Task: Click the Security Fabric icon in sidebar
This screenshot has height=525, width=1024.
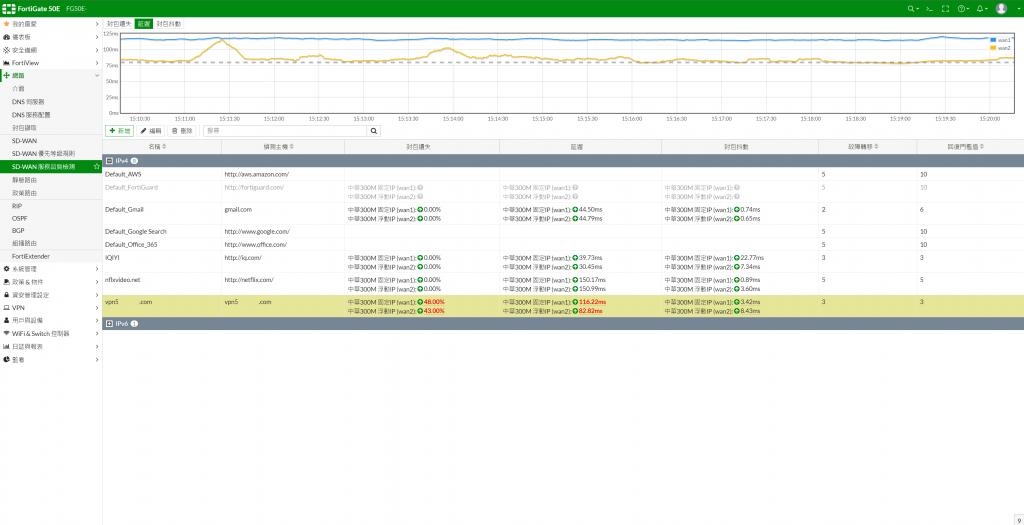Action: coord(7,50)
